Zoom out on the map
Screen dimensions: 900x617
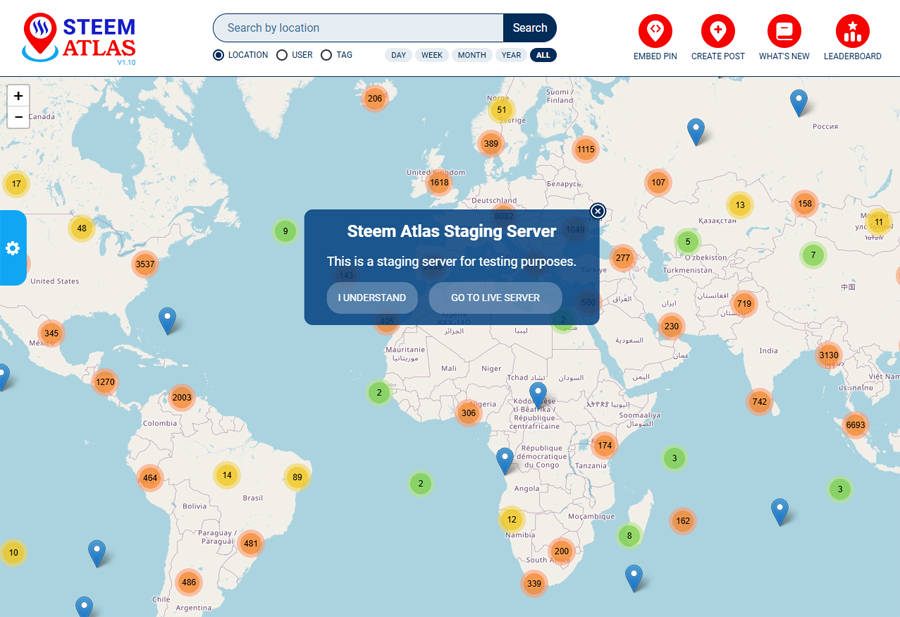point(18,117)
